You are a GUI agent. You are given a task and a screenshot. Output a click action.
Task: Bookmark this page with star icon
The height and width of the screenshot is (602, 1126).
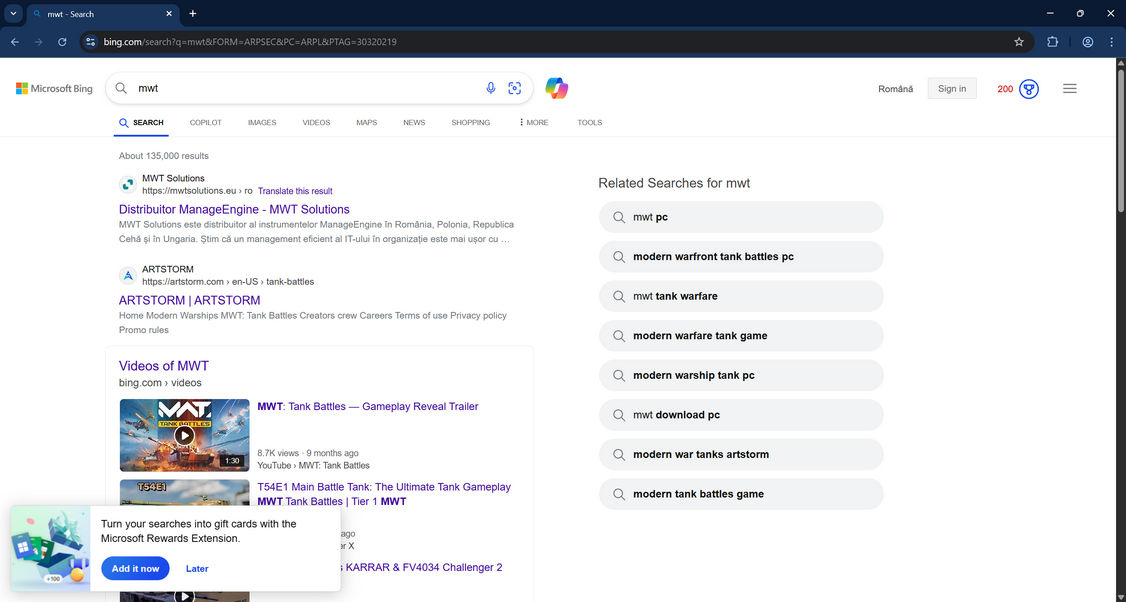pos(1018,42)
